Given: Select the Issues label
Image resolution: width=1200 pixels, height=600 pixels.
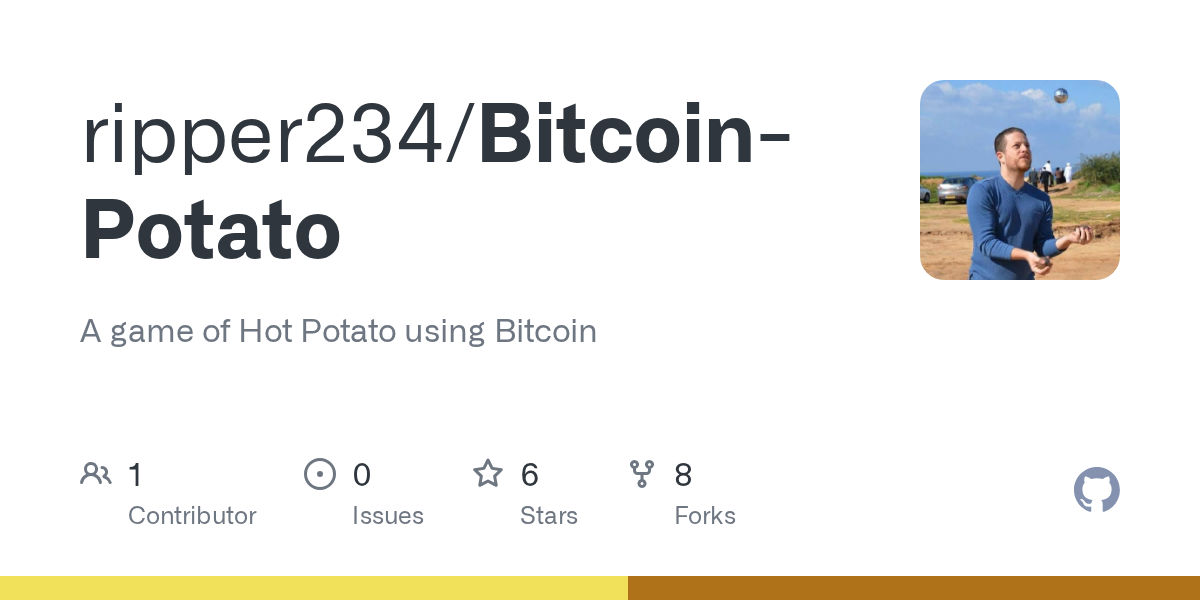Looking at the screenshot, I should (x=387, y=516).
